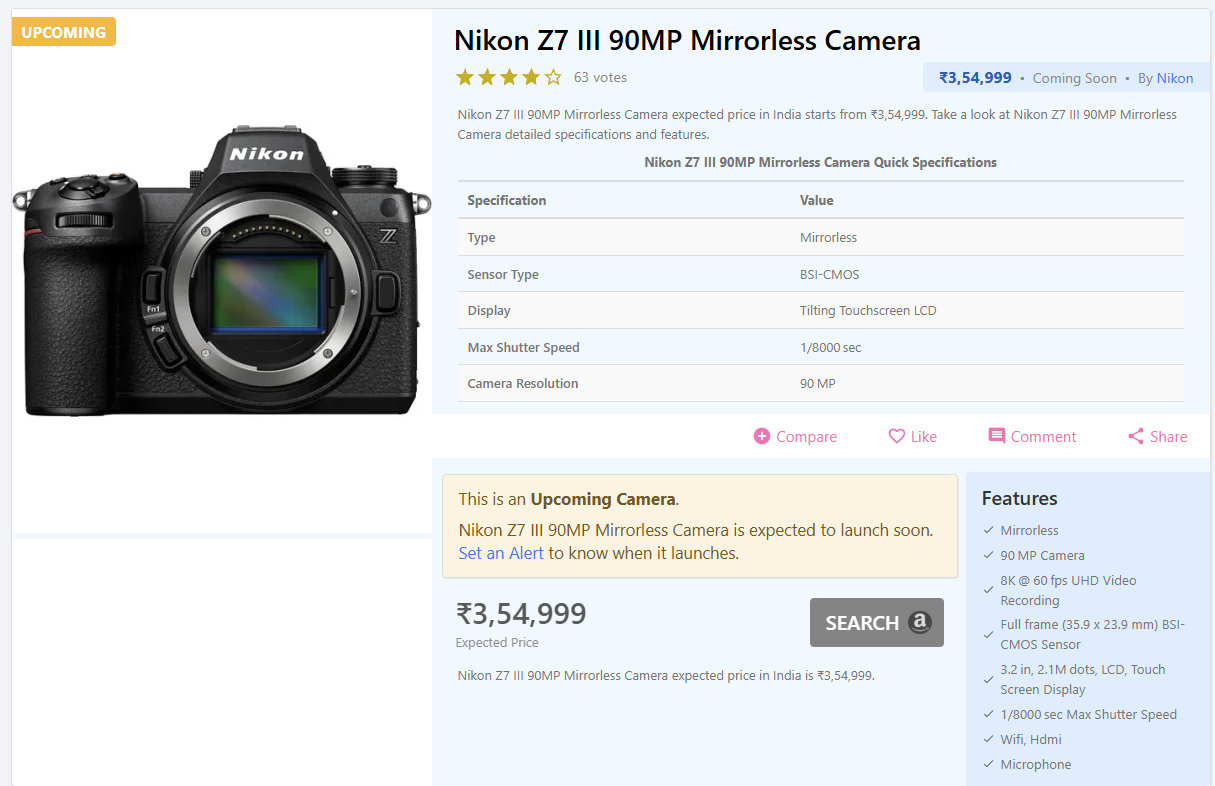The width and height of the screenshot is (1215, 786).
Task: Click the Features section heading
Action: coord(1019,498)
